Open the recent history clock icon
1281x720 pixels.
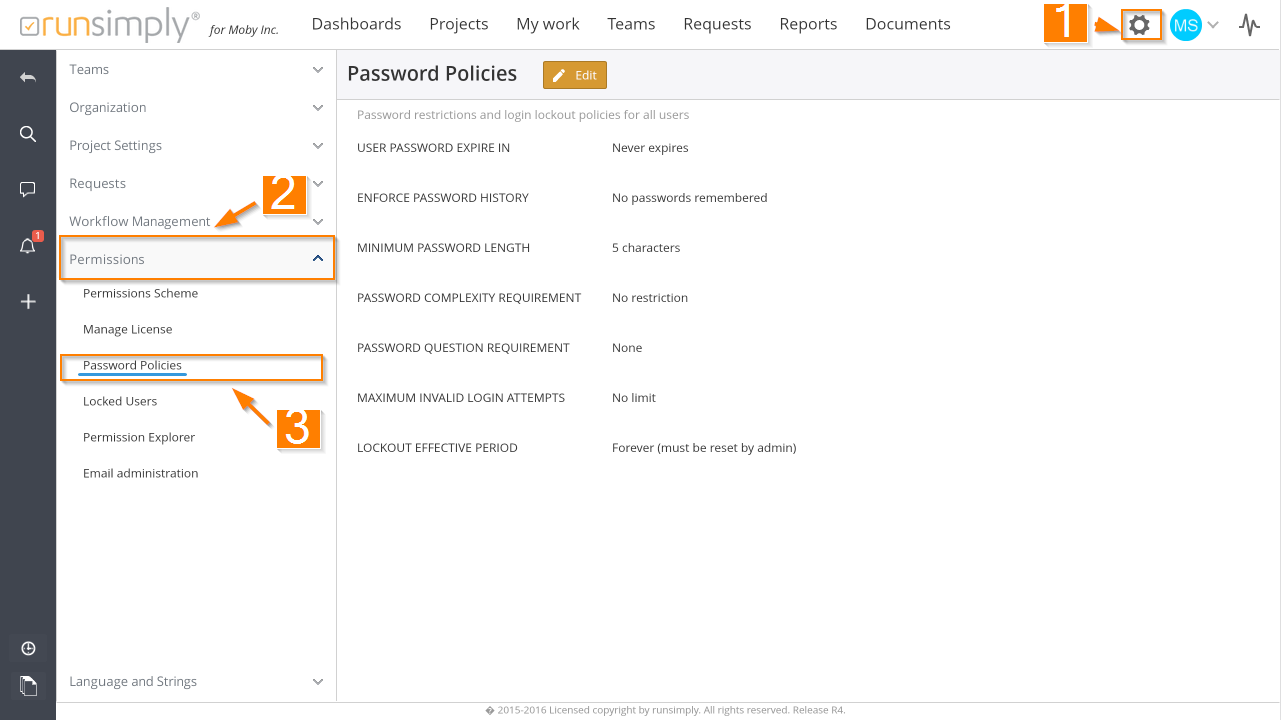coord(28,648)
